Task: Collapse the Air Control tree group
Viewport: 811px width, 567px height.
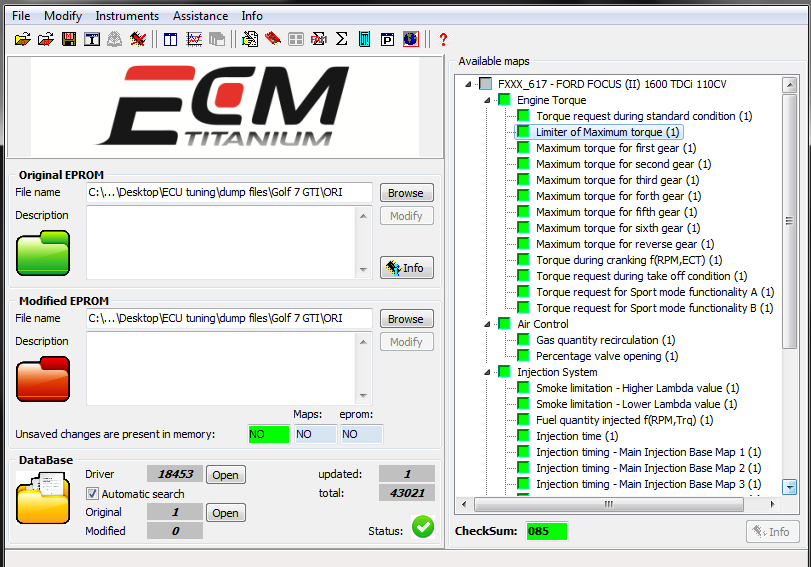Action: [488, 324]
